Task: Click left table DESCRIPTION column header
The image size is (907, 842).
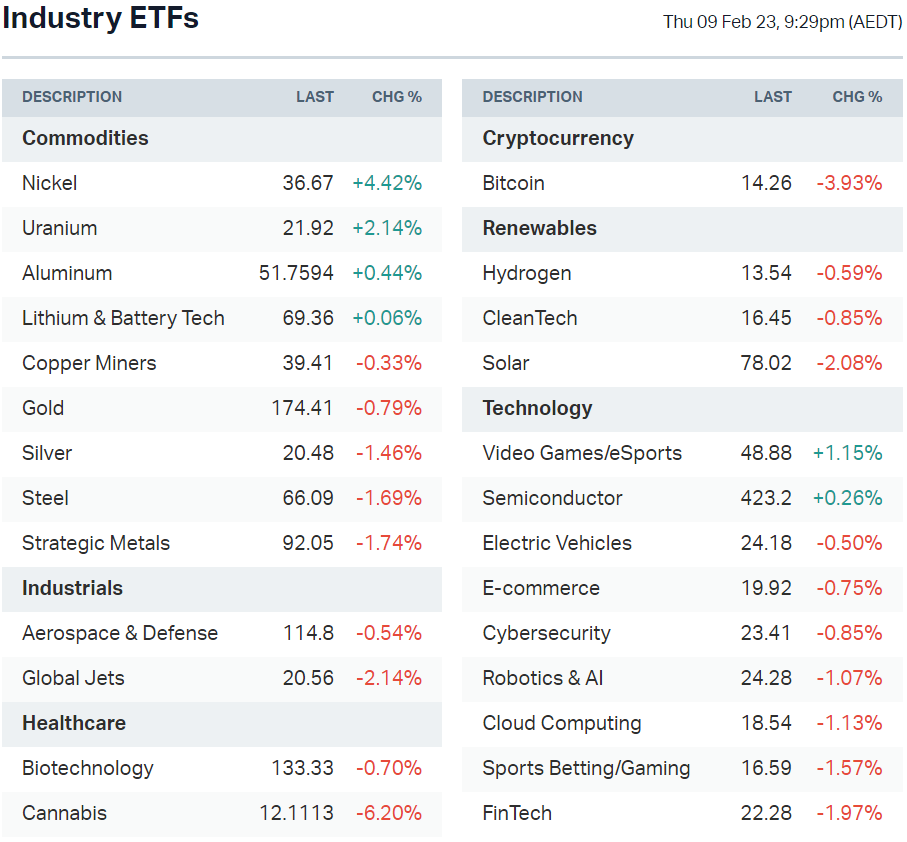Action: (72, 97)
